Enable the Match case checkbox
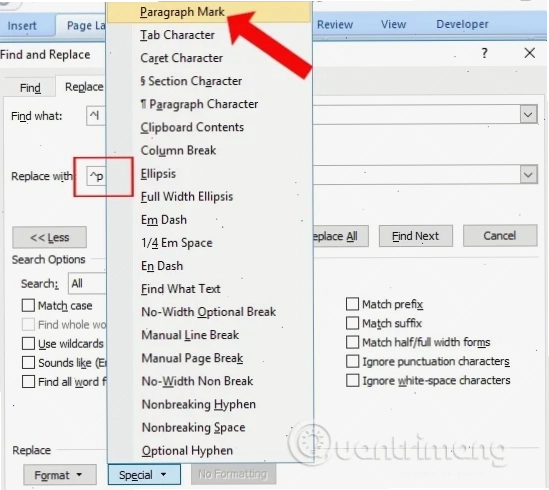Screen dimensions: 549x490 coord(28,305)
